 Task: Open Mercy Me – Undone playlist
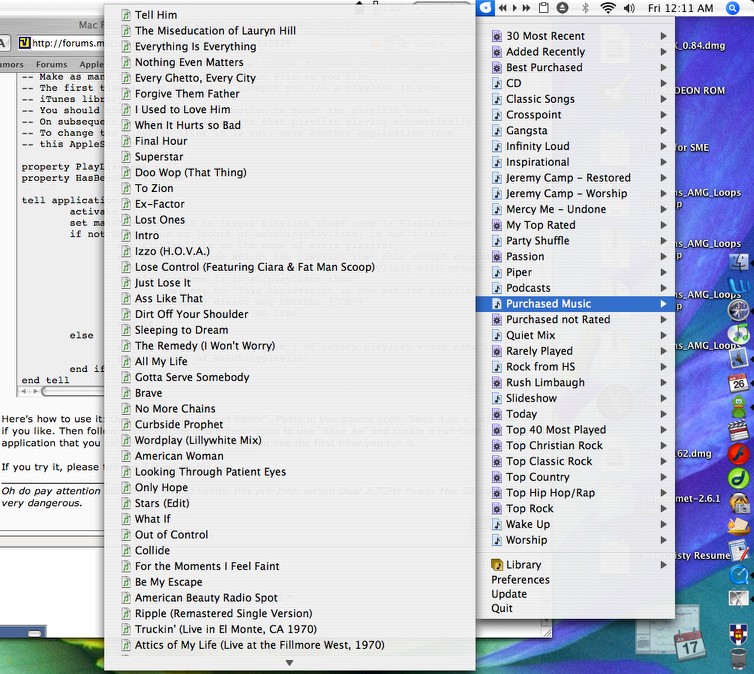[x=576, y=210]
